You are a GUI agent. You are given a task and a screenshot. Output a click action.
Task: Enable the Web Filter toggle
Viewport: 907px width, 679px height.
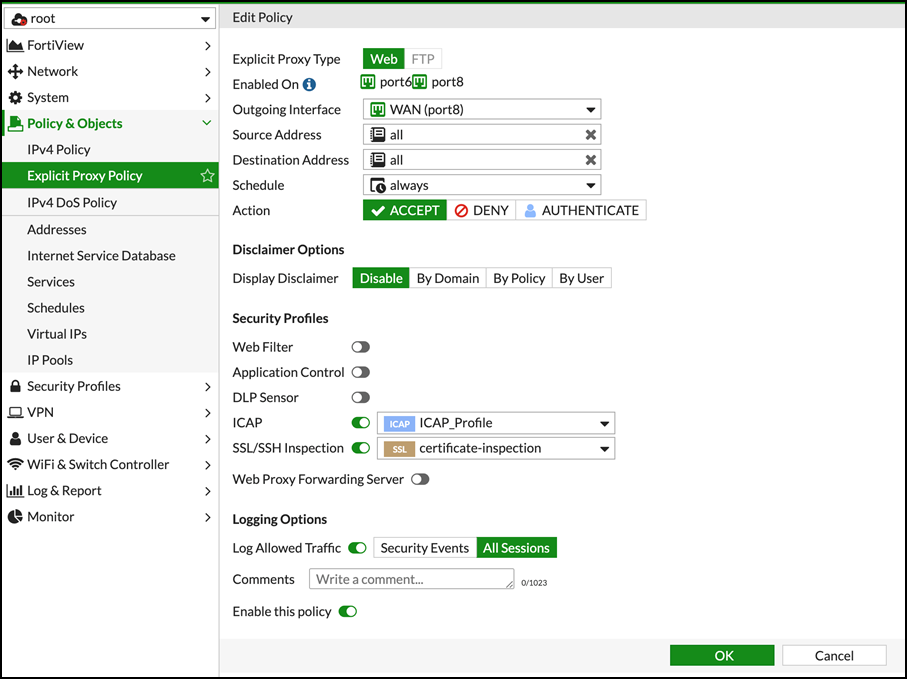click(358, 347)
